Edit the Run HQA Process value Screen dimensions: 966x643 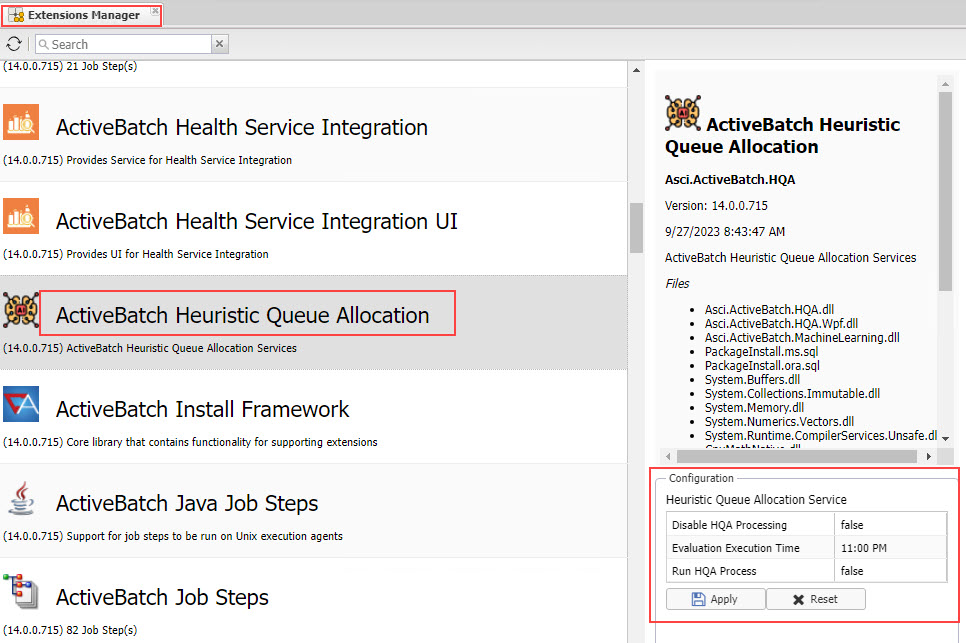pos(890,571)
